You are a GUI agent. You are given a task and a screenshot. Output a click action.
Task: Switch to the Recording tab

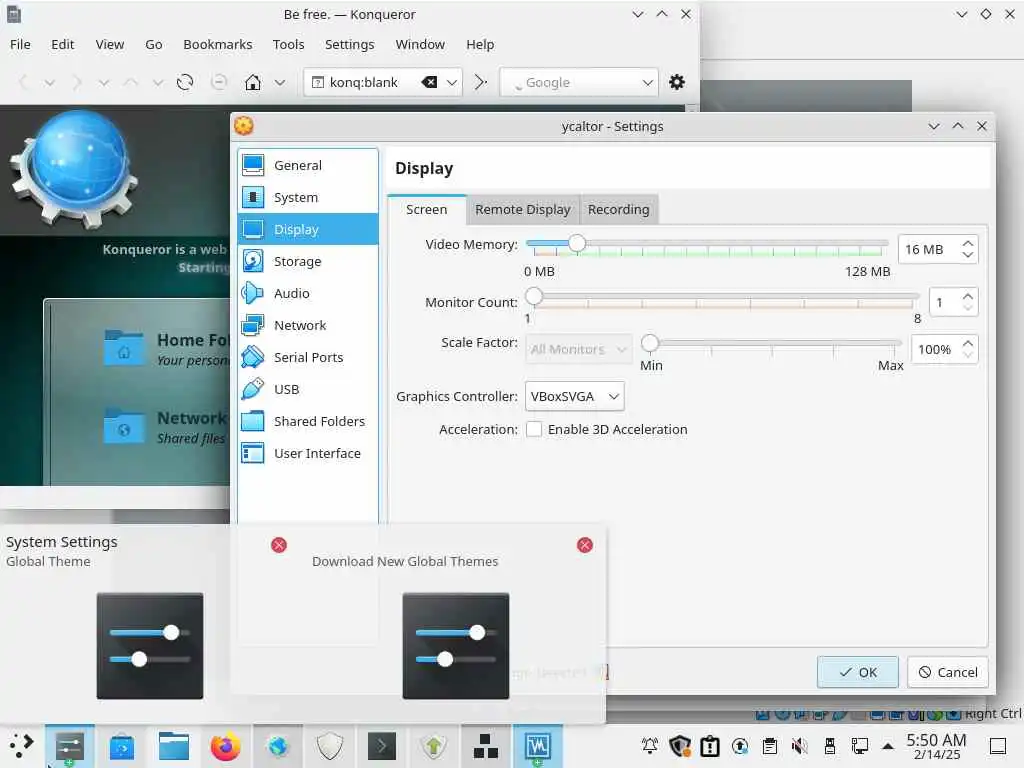point(618,210)
